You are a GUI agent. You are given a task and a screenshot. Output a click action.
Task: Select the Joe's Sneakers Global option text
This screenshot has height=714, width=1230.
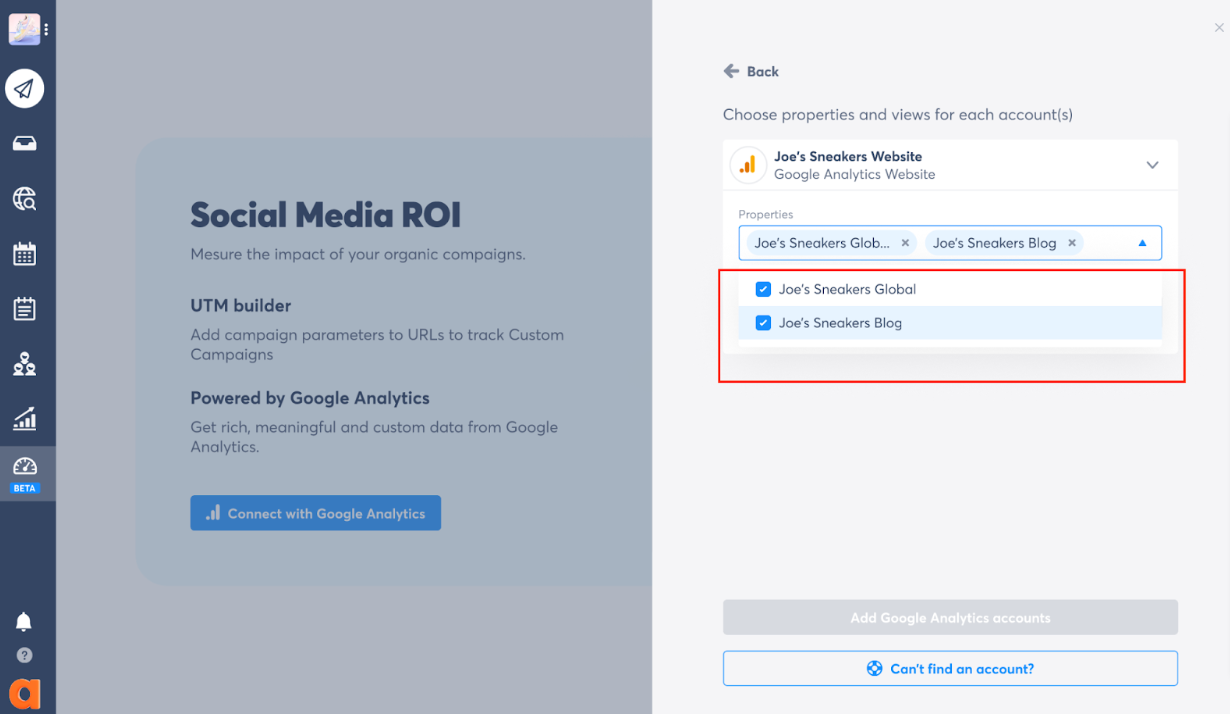pos(847,289)
